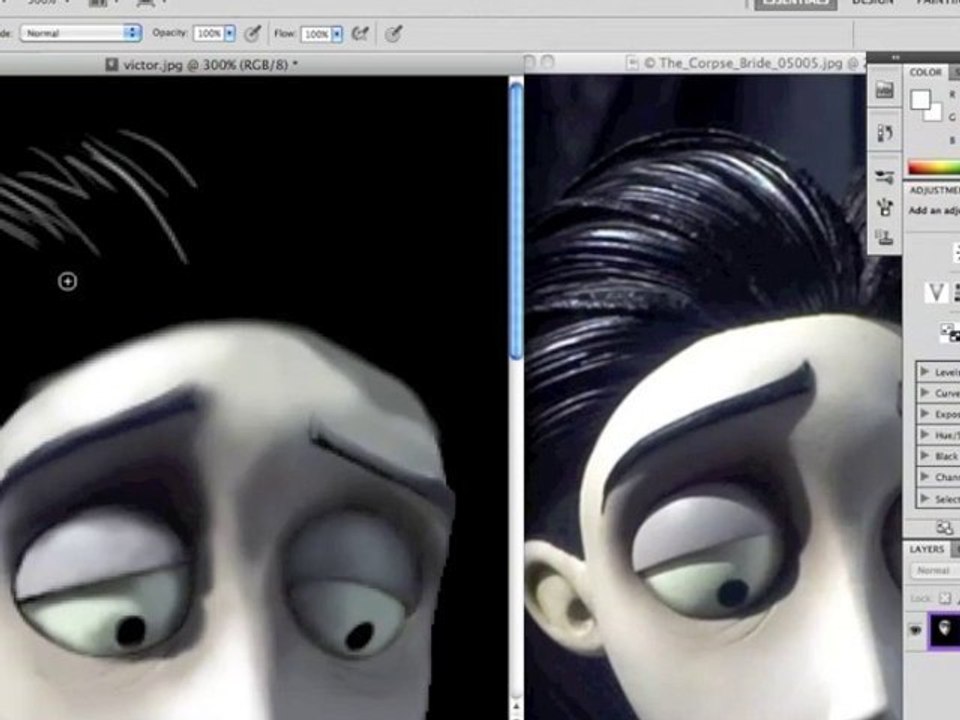Toggle Lock transparent pixels in the Layers panel
Image resolution: width=960 pixels, height=720 pixels.
(945, 598)
